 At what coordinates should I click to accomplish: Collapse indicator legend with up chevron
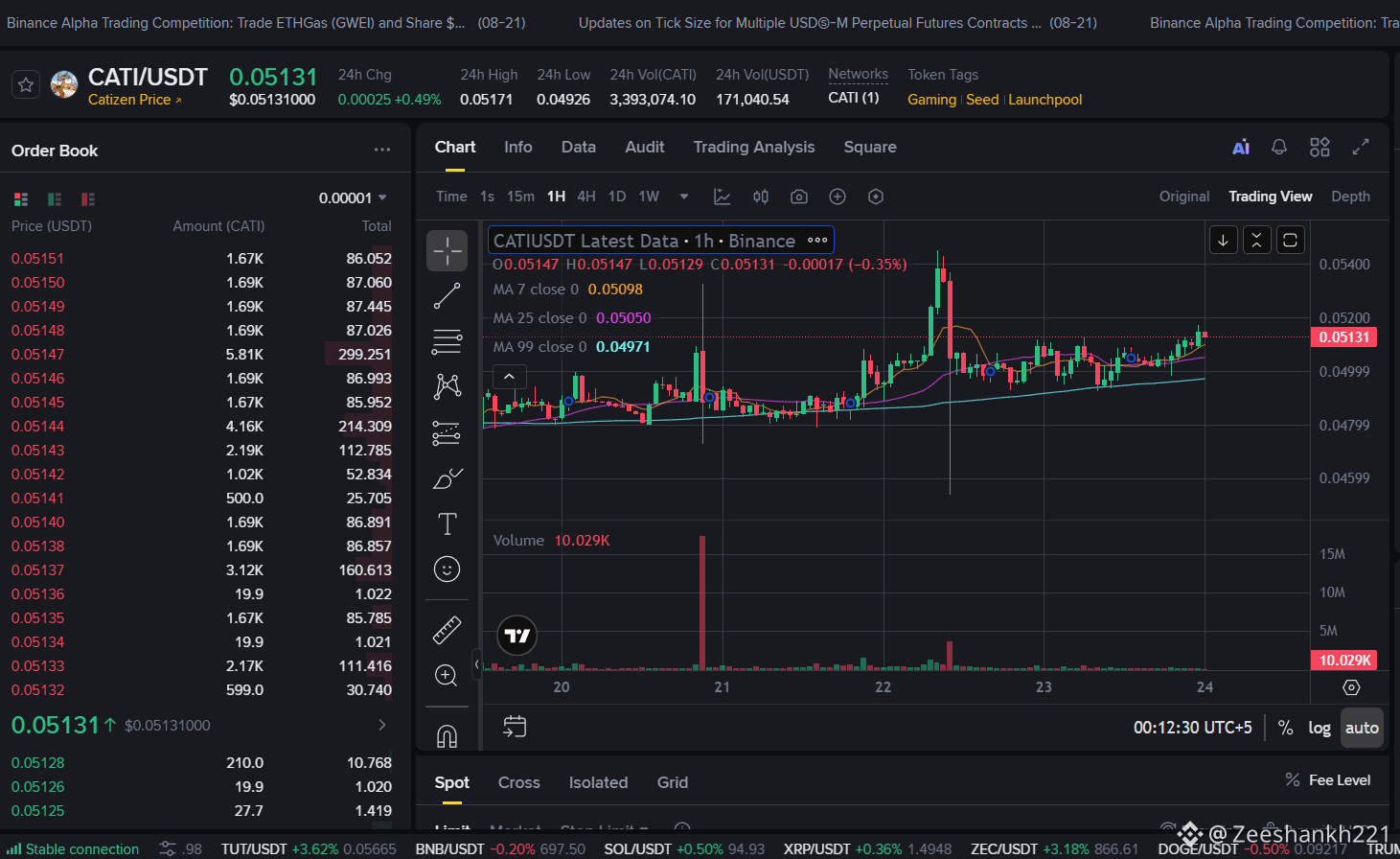click(x=509, y=377)
